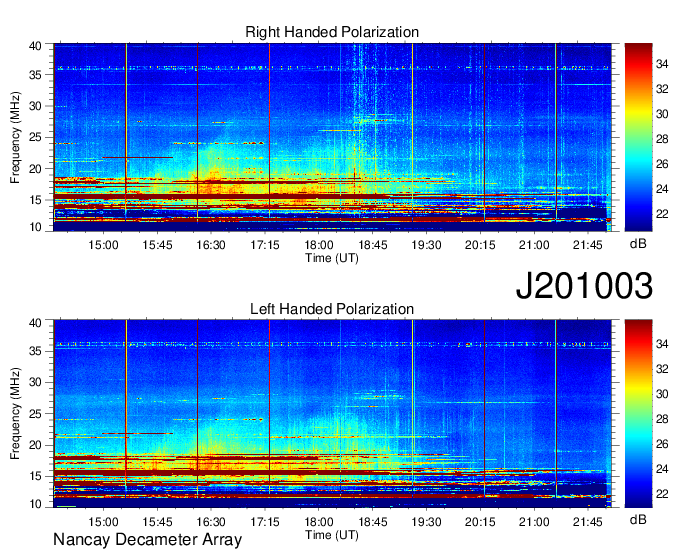Screen dimensions: 680x552
Task: Click the 18:00 tick label on top plot
Action: point(319,245)
